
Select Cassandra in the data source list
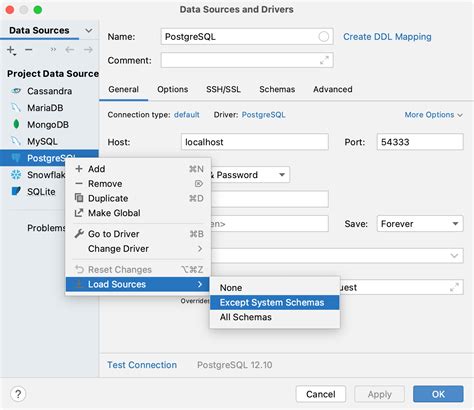click(49, 91)
